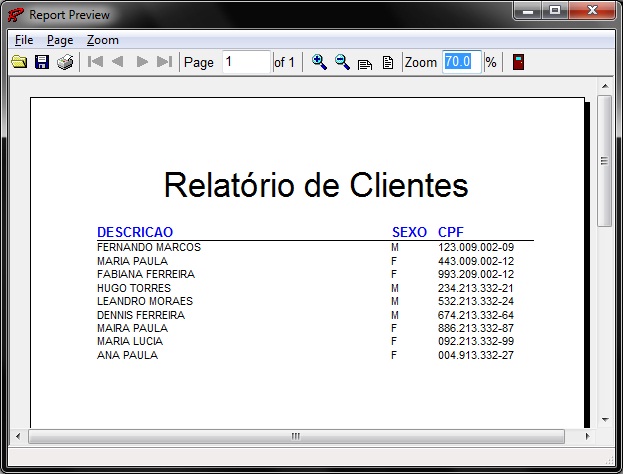623x474 pixels.
Task: Click the Zoom percentage field
Action: pos(462,62)
